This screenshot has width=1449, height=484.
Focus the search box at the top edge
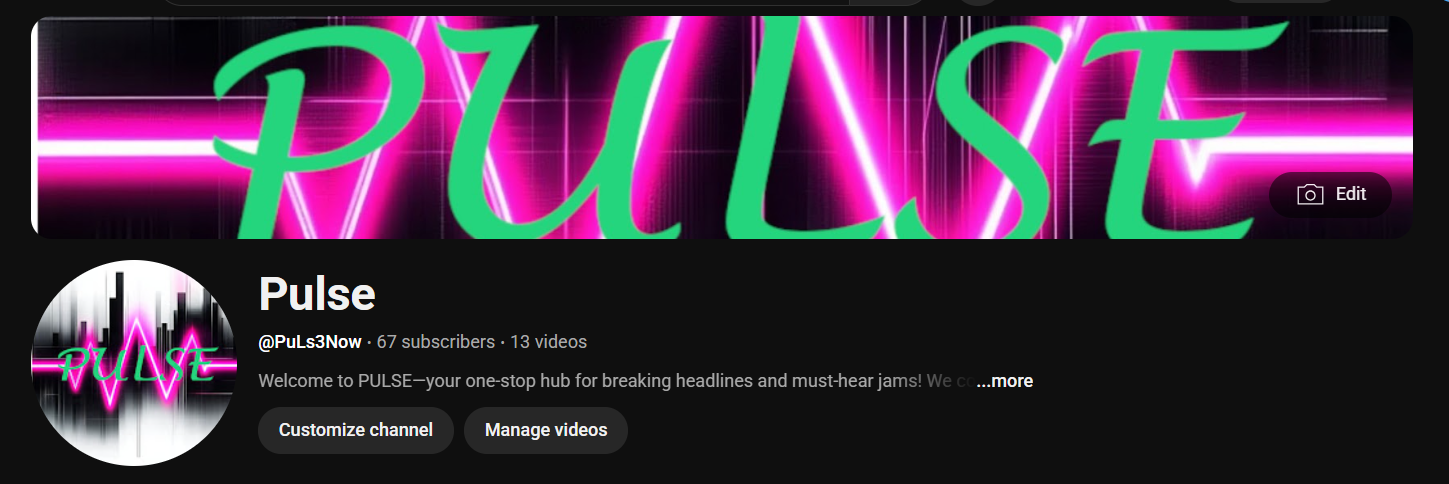coord(505,2)
